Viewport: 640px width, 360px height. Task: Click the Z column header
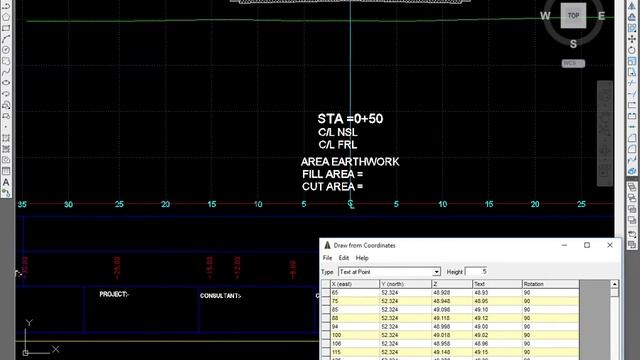point(452,284)
